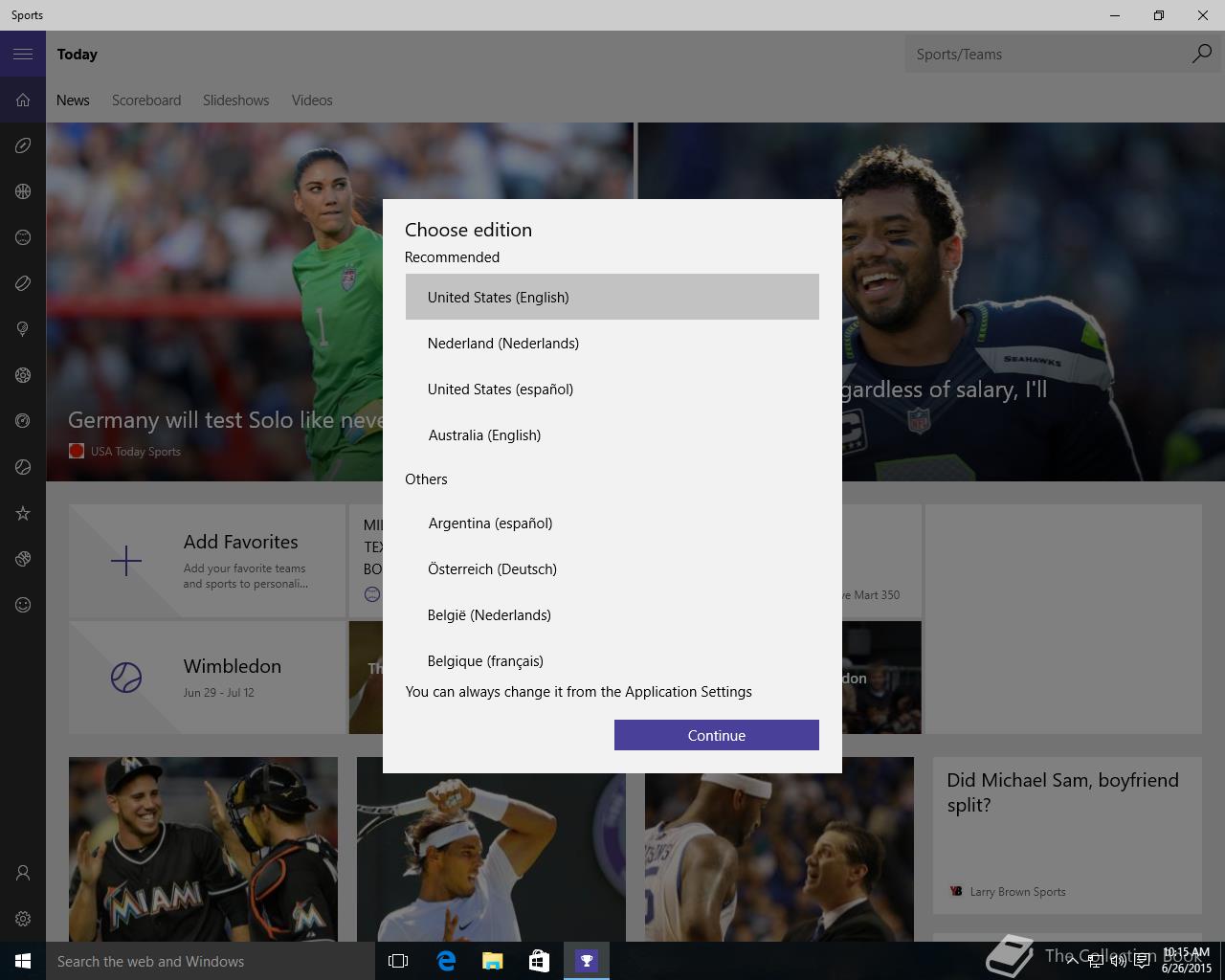This screenshot has height=980, width=1225.
Task: Open the baseball section icon
Action: coord(23,237)
